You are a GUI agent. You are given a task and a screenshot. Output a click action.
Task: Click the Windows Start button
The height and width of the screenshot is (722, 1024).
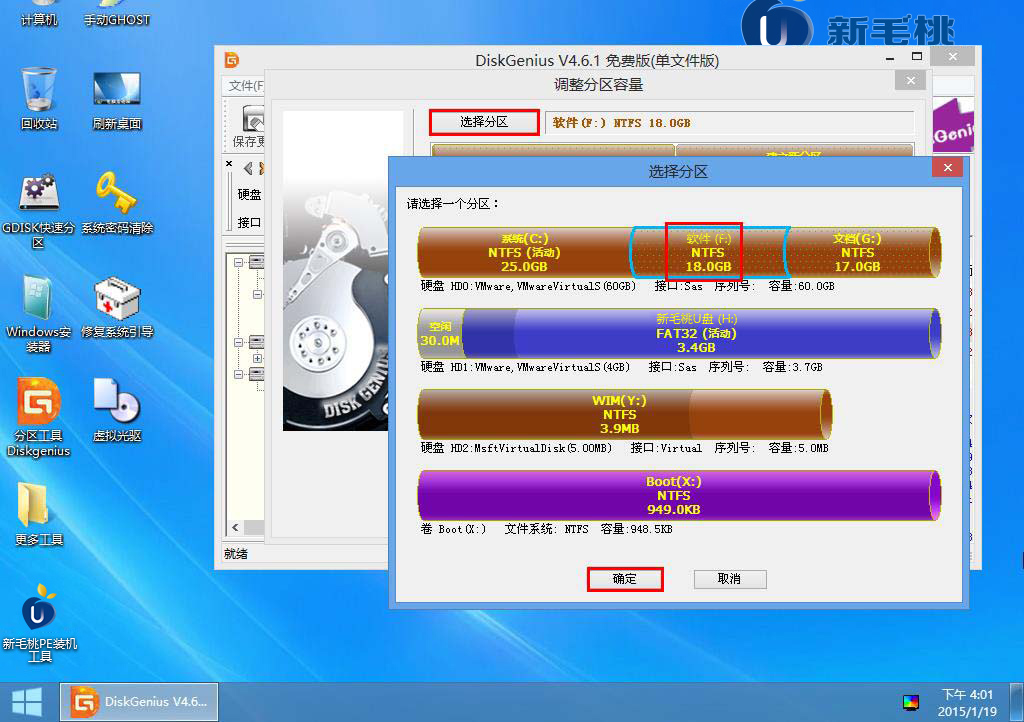pyautogui.click(x=27, y=702)
